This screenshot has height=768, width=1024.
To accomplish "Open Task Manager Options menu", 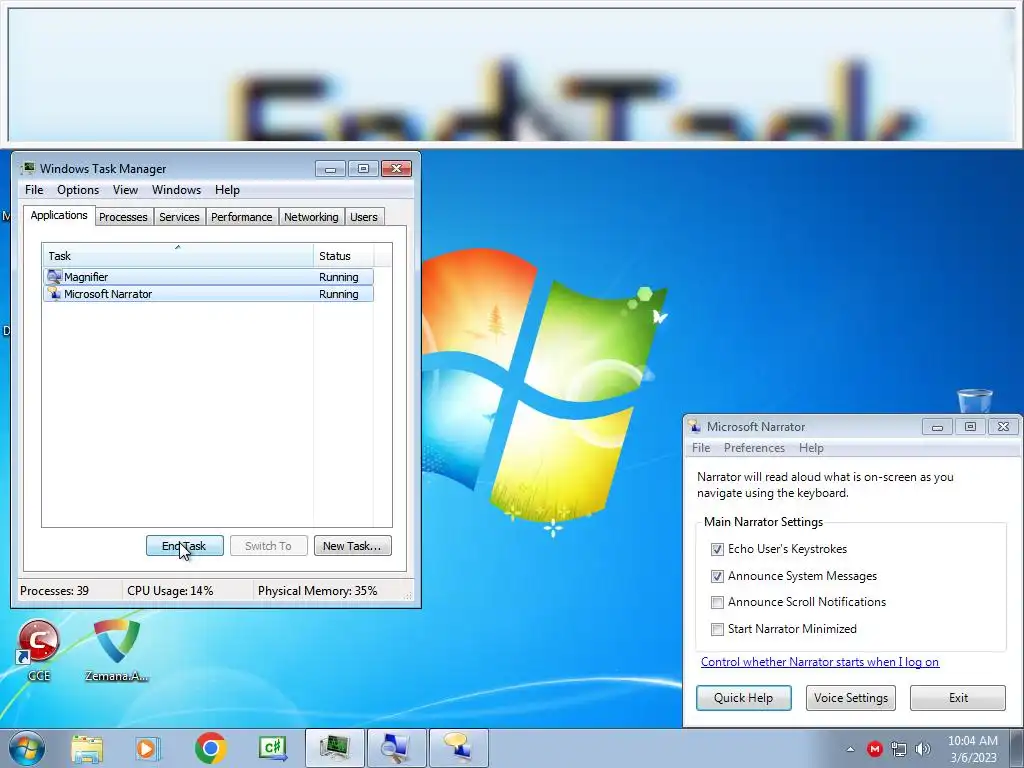I will tap(78, 190).
